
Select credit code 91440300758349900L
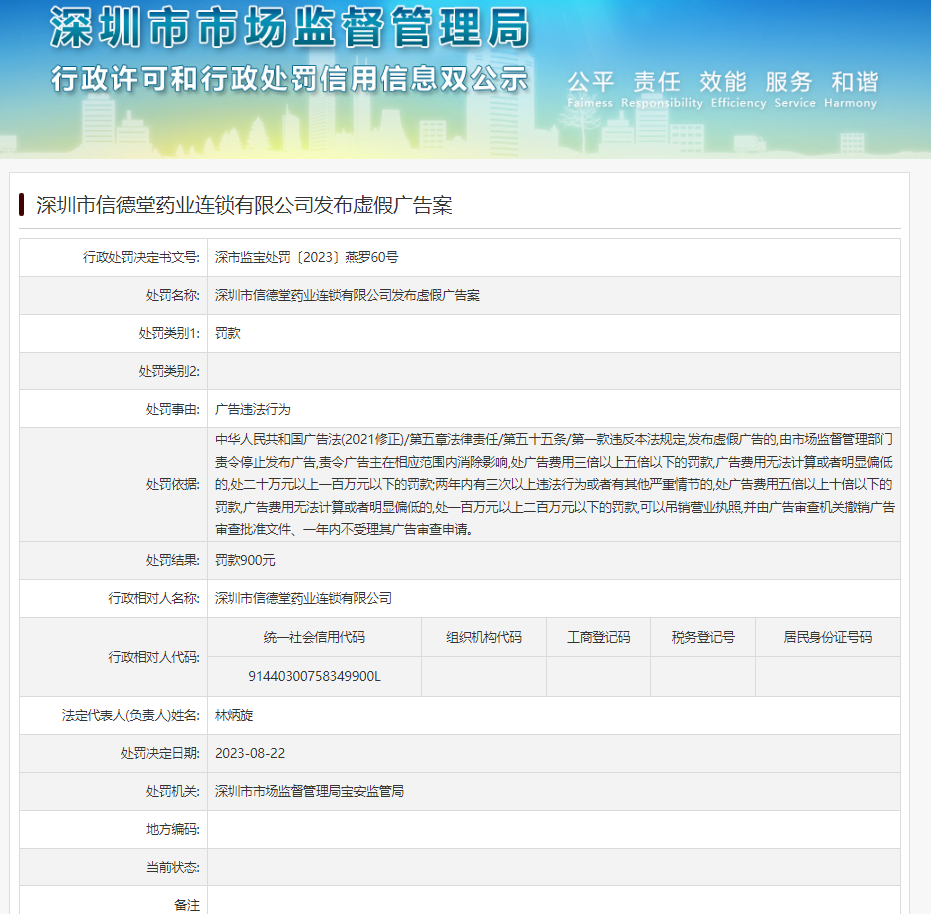pyautogui.click(x=314, y=676)
